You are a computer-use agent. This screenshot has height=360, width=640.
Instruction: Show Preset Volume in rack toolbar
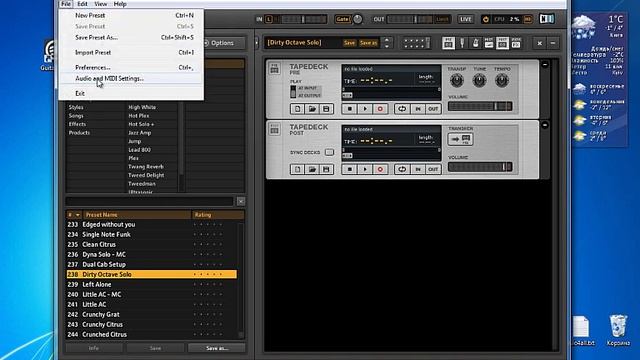point(489,43)
